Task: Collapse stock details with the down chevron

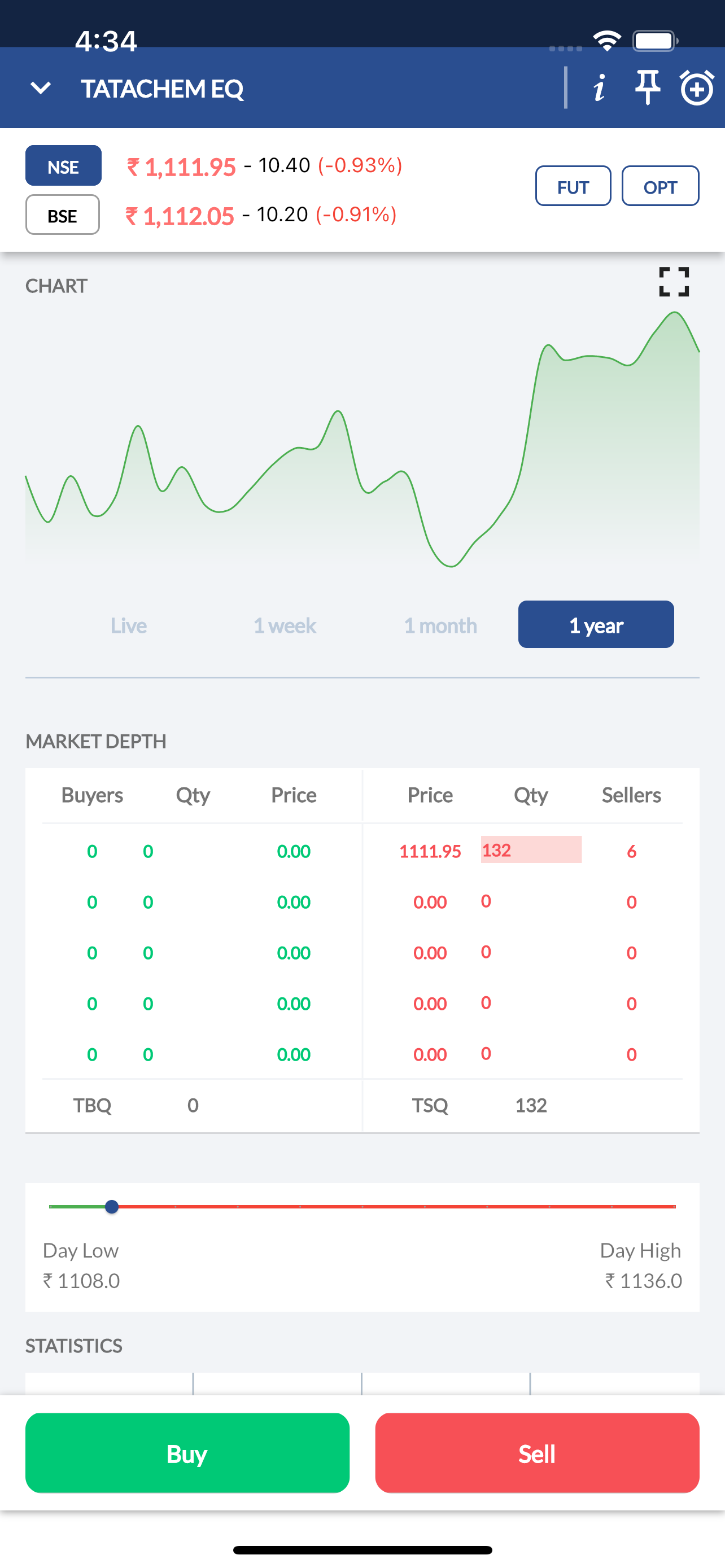Action: click(x=41, y=88)
